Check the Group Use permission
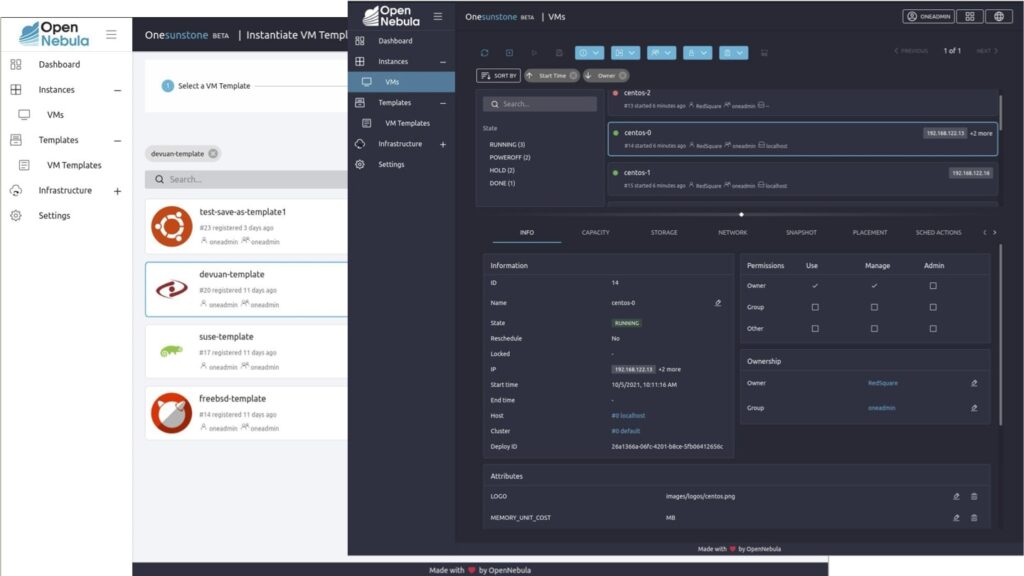The image size is (1024, 576). [815, 307]
